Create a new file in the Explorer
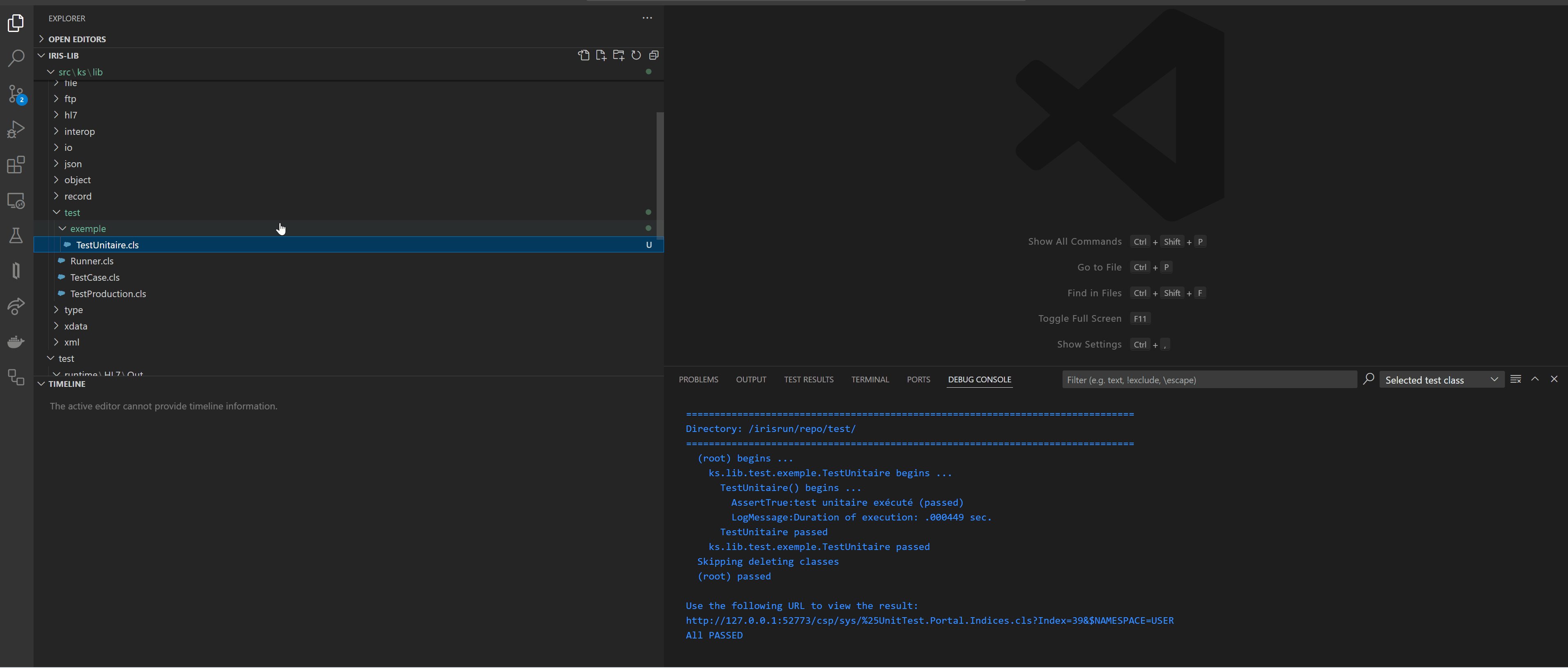Screen dimensions: 1568x668 click(x=601, y=55)
